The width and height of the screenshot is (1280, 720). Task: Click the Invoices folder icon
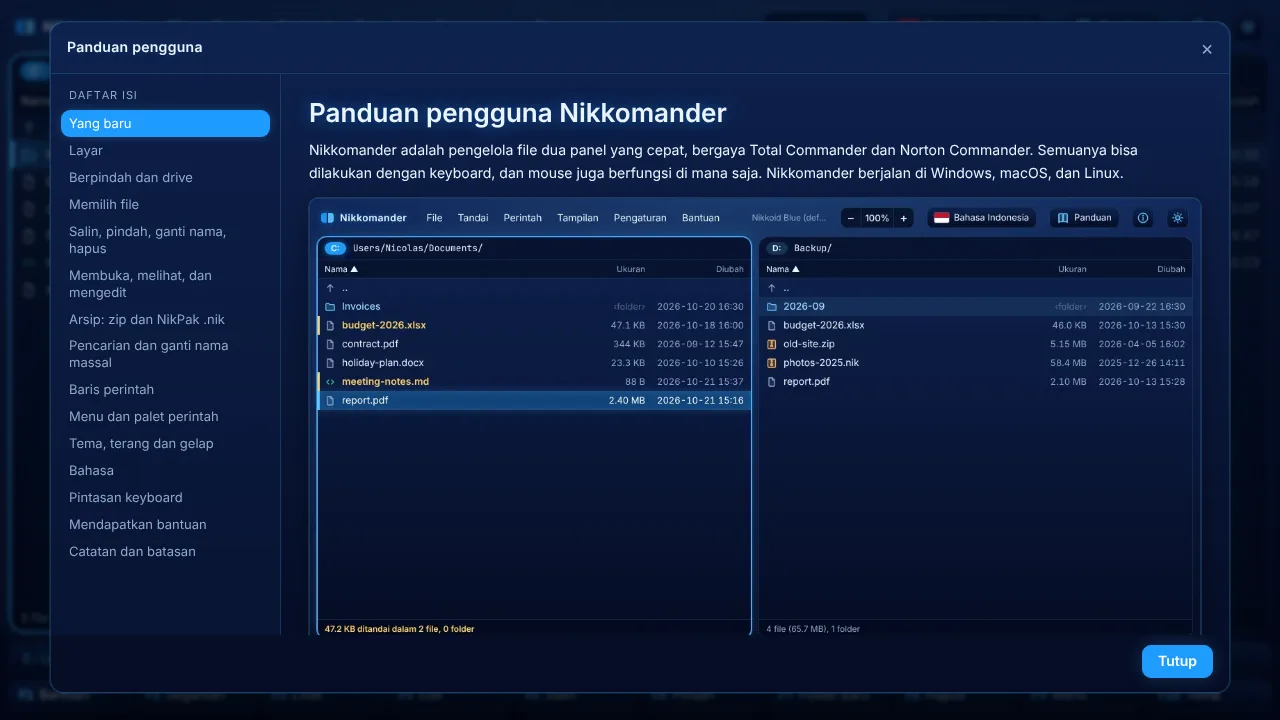click(330, 307)
